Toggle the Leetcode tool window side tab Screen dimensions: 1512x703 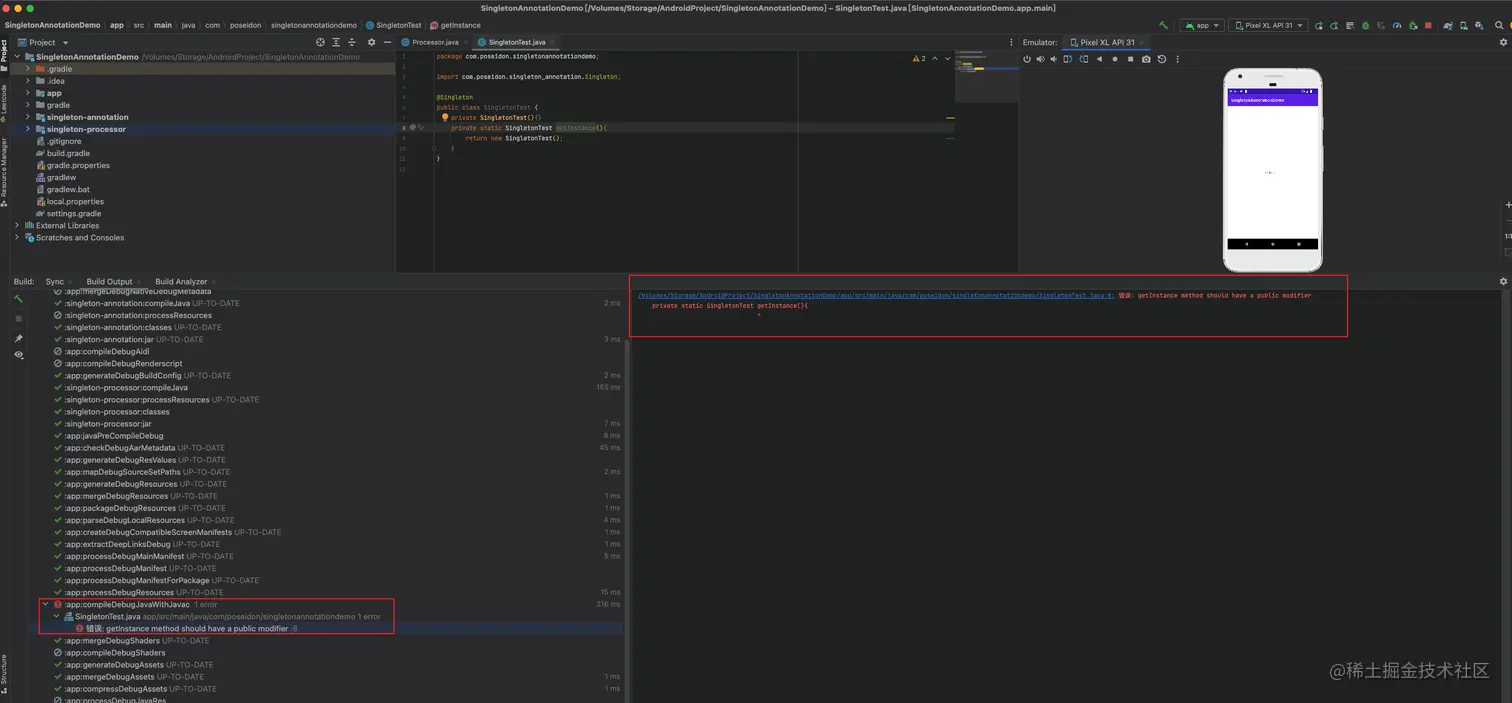coord(4,103)
